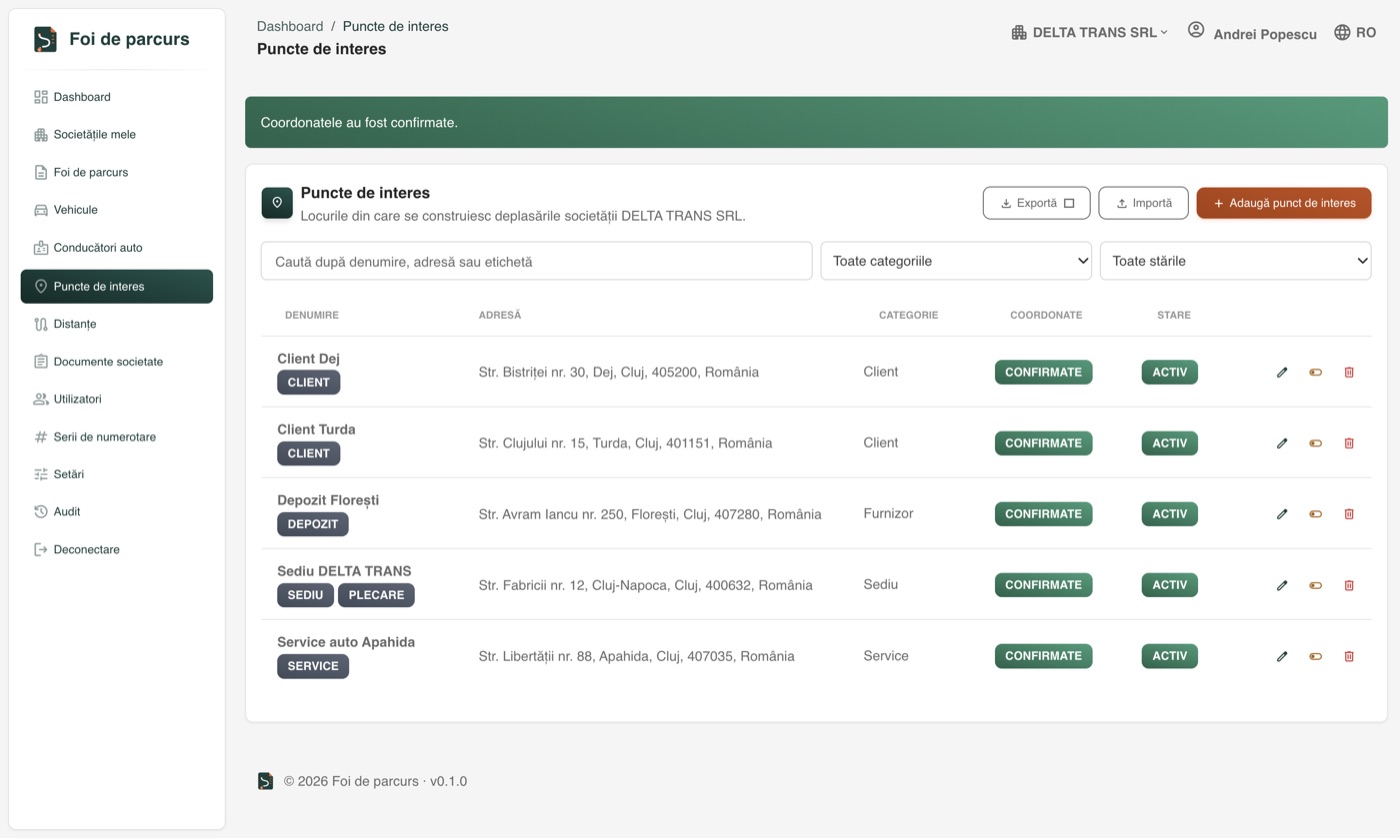Go to Vehicule in the sidebar
The height and width of the screenshot is (838, 1400).
coord(117,210)
